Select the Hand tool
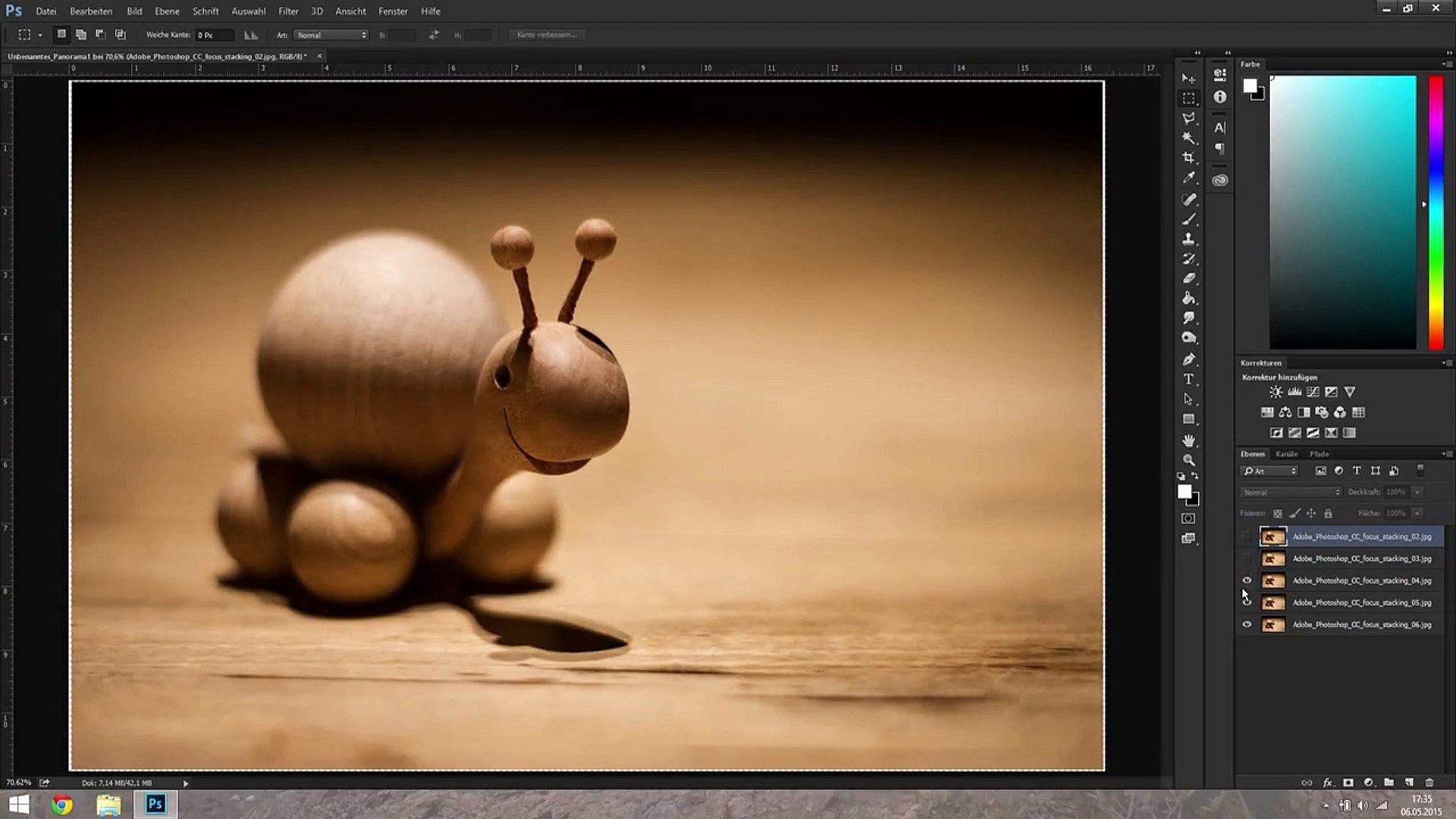The image size is (1456, 819). pos(1188,440)
